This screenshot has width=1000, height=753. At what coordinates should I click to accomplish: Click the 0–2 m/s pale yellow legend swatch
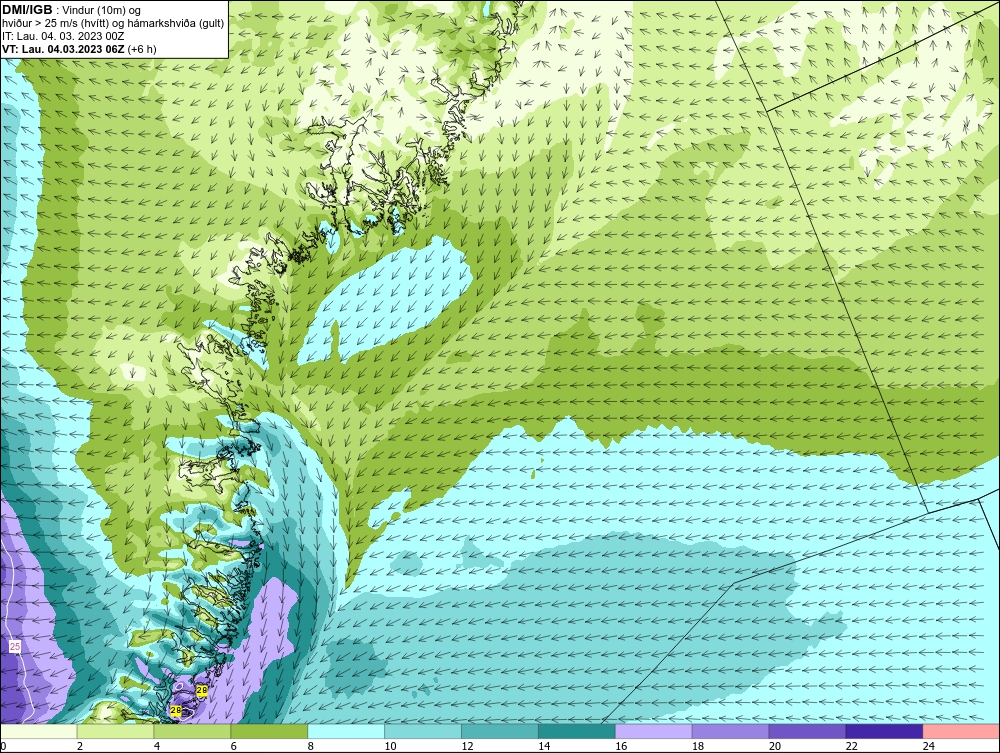(x=39, y=731)
